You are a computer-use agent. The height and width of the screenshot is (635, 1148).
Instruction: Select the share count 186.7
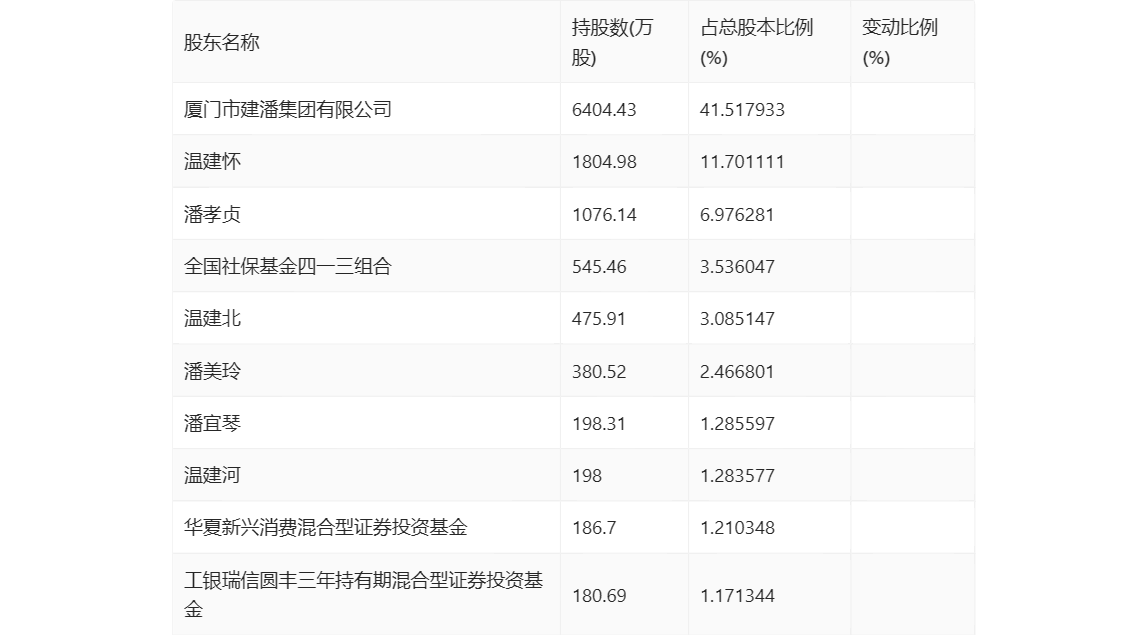[x=594, y=527]
